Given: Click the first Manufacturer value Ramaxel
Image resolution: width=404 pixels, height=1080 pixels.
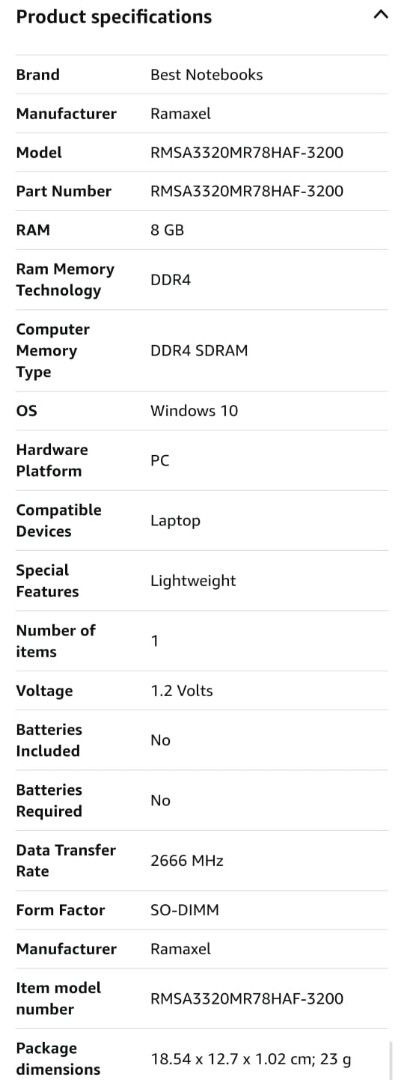Looking at the screenshot, I should (180, 114).
